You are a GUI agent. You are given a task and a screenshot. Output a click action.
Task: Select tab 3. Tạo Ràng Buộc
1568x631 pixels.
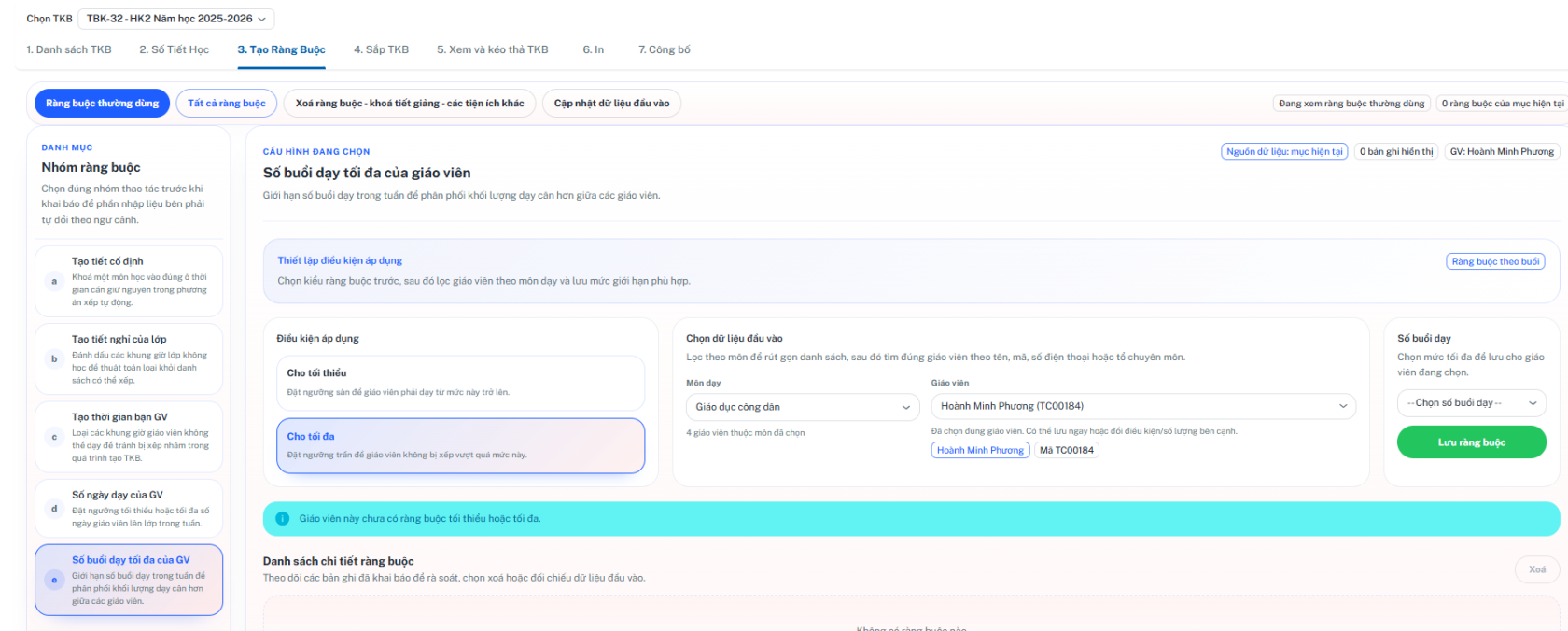pos(281,49)
